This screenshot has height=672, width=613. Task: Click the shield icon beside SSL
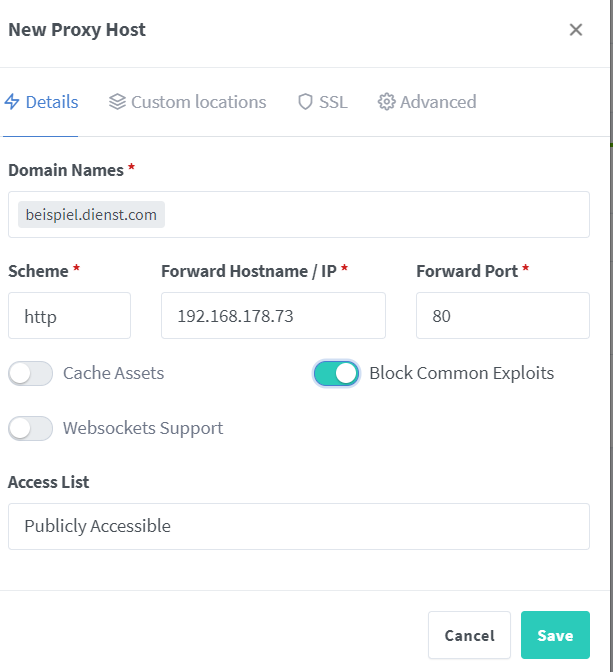(305, 102)
